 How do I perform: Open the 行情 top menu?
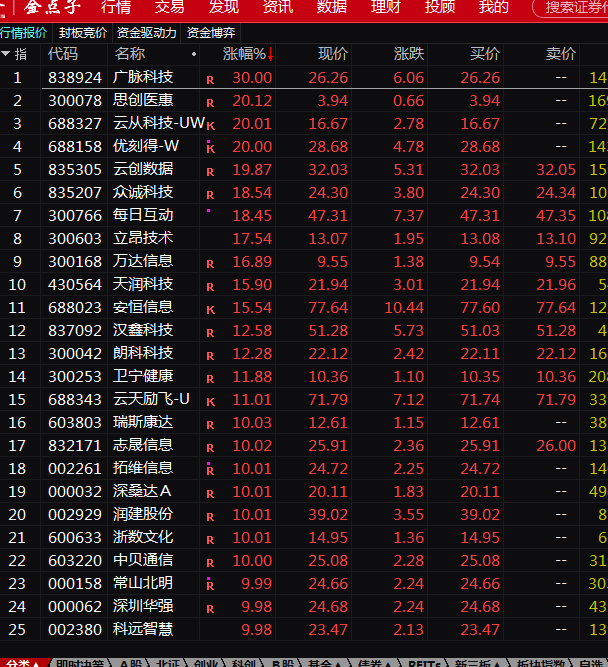tap(116, 7)
